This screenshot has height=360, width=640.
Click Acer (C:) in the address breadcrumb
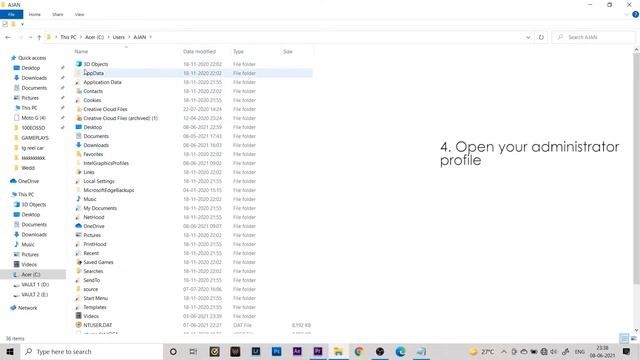[x=94, y=37]
